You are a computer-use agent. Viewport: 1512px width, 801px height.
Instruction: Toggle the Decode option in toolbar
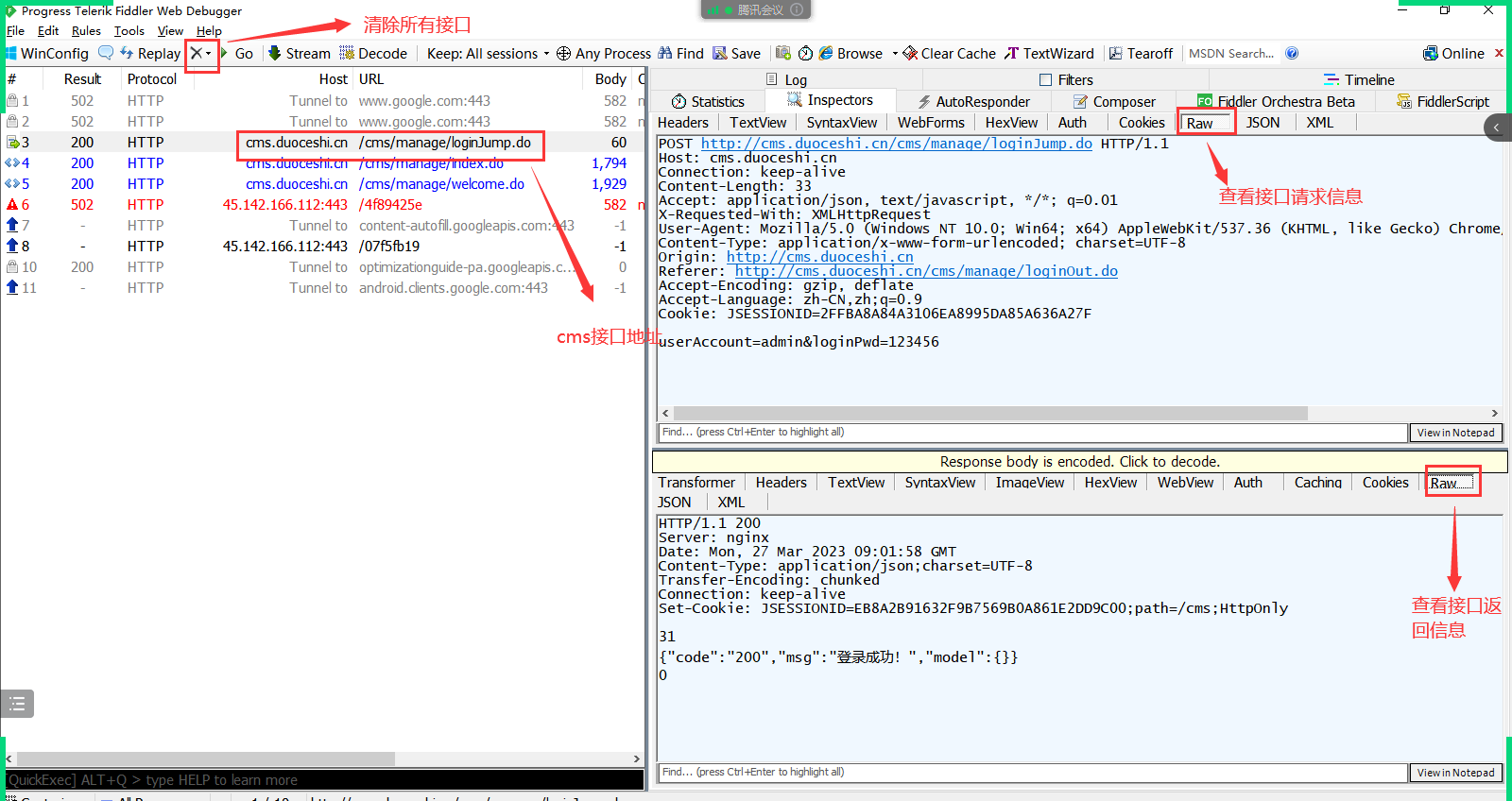(x=373, y=54)
